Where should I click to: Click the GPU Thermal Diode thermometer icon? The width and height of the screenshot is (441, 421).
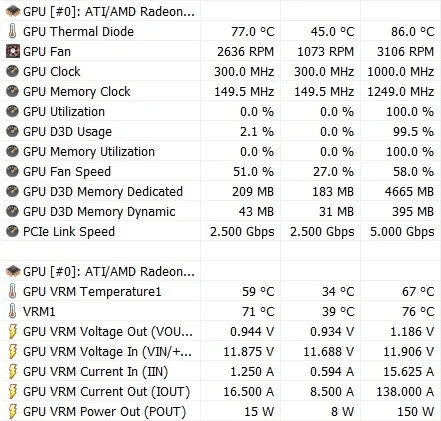pyautogui.click(x=13, y=31)
